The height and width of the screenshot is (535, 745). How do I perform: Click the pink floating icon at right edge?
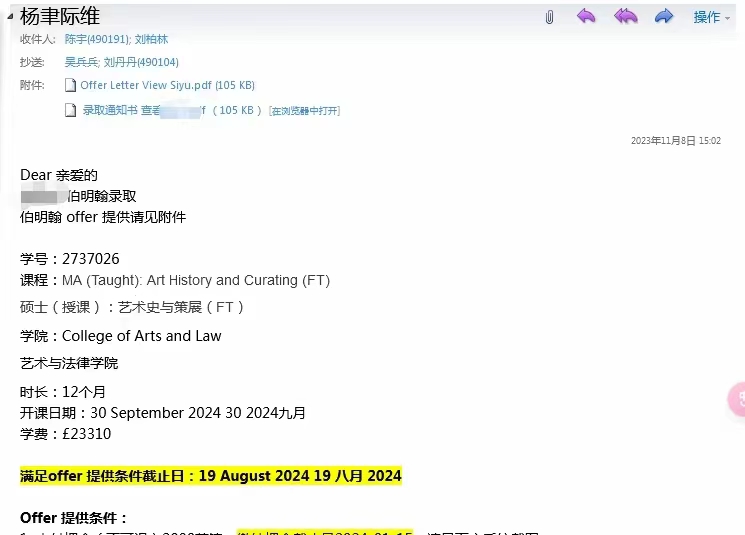tap(737, 400)
